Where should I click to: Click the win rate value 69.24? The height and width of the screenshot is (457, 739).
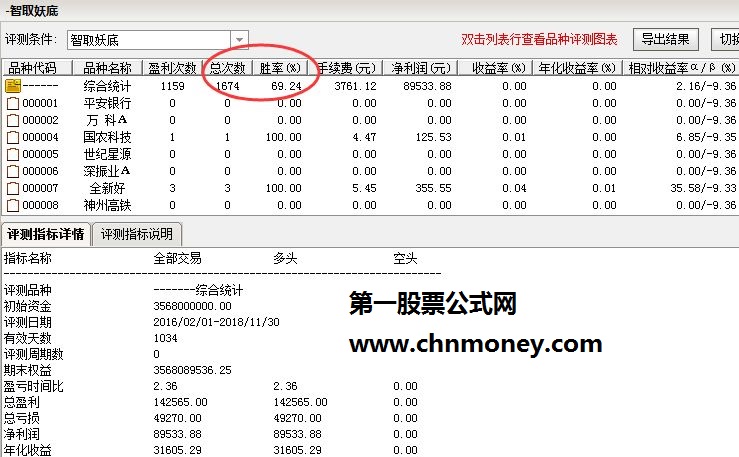tap(286, 86)
